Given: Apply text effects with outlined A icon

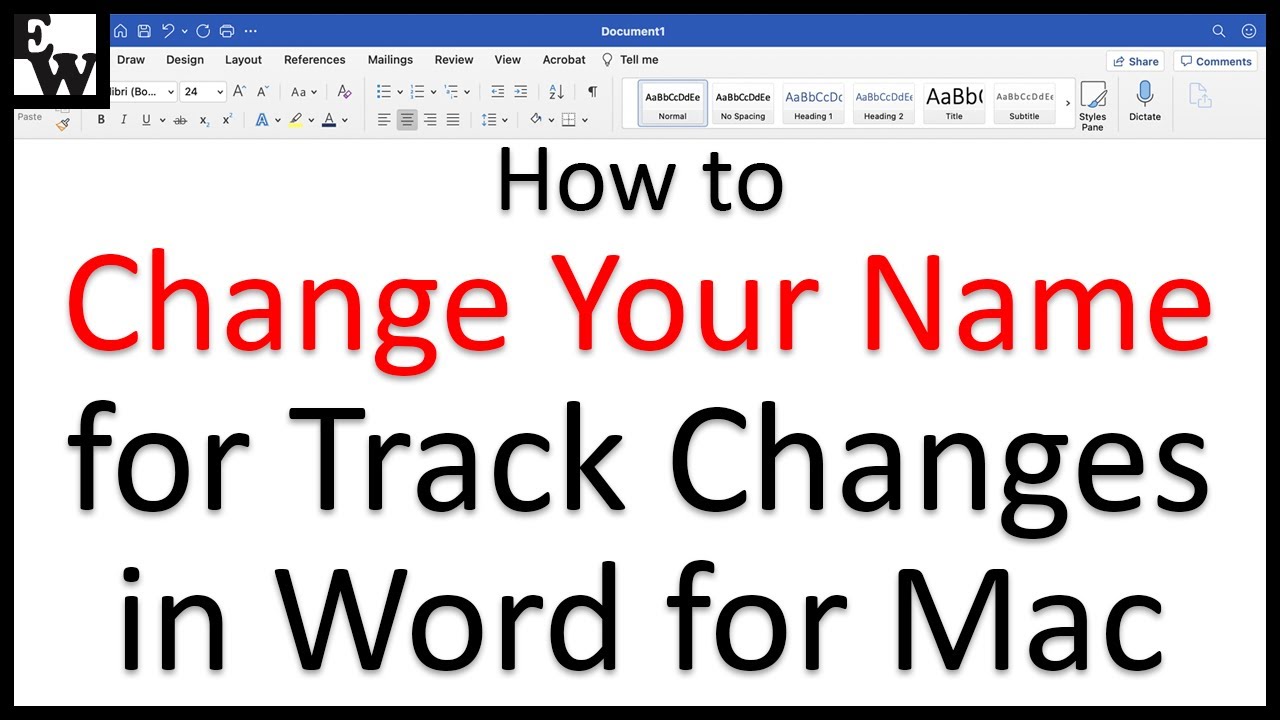Looking at the screenshot, I should click(262, 120).
